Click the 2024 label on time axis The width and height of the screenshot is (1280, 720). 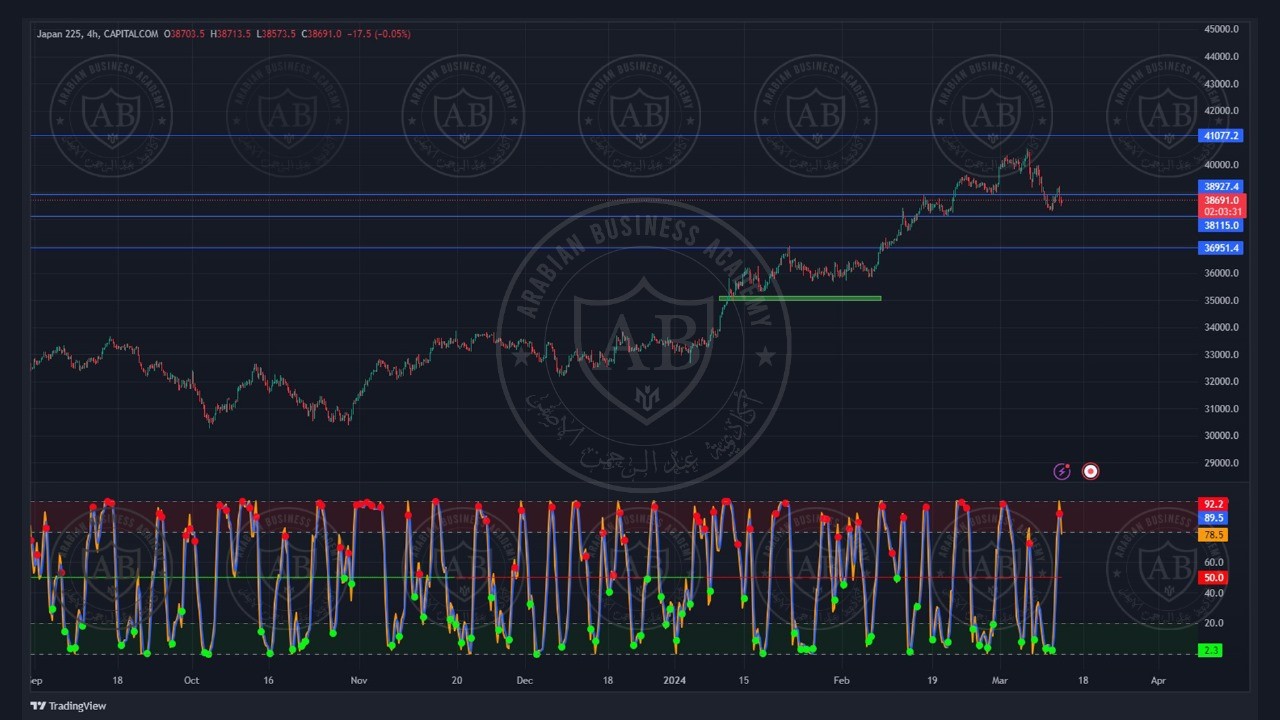point(675,680)
